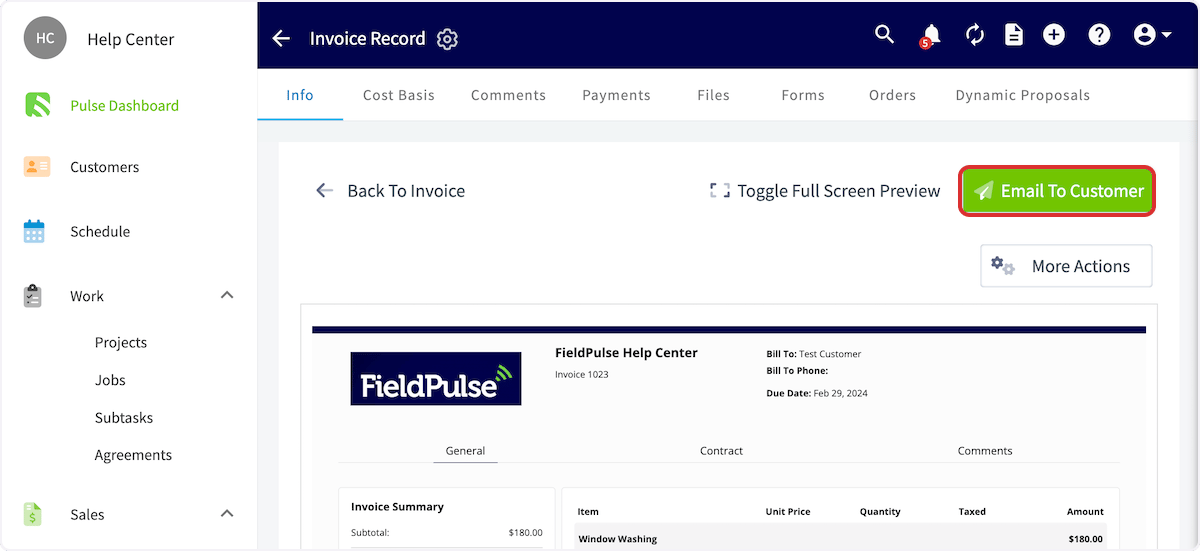Open the More Actions button

(1066, 266)
